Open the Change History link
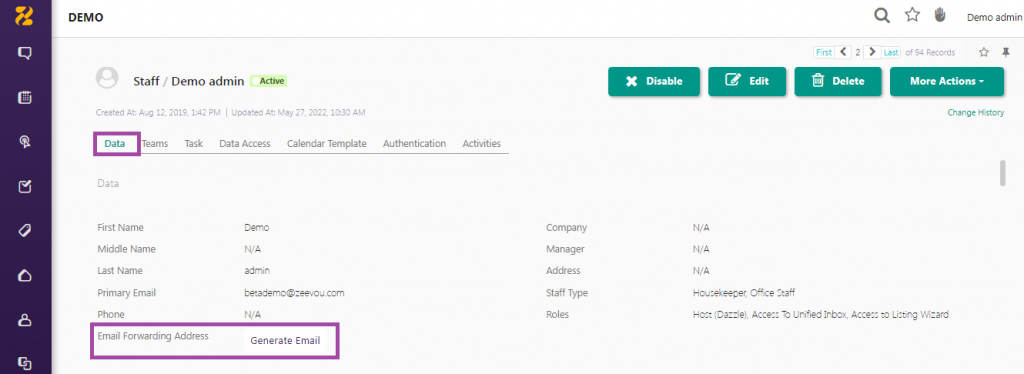The image size is (1024, 374). pyautogui.click(x=976, y=113)
